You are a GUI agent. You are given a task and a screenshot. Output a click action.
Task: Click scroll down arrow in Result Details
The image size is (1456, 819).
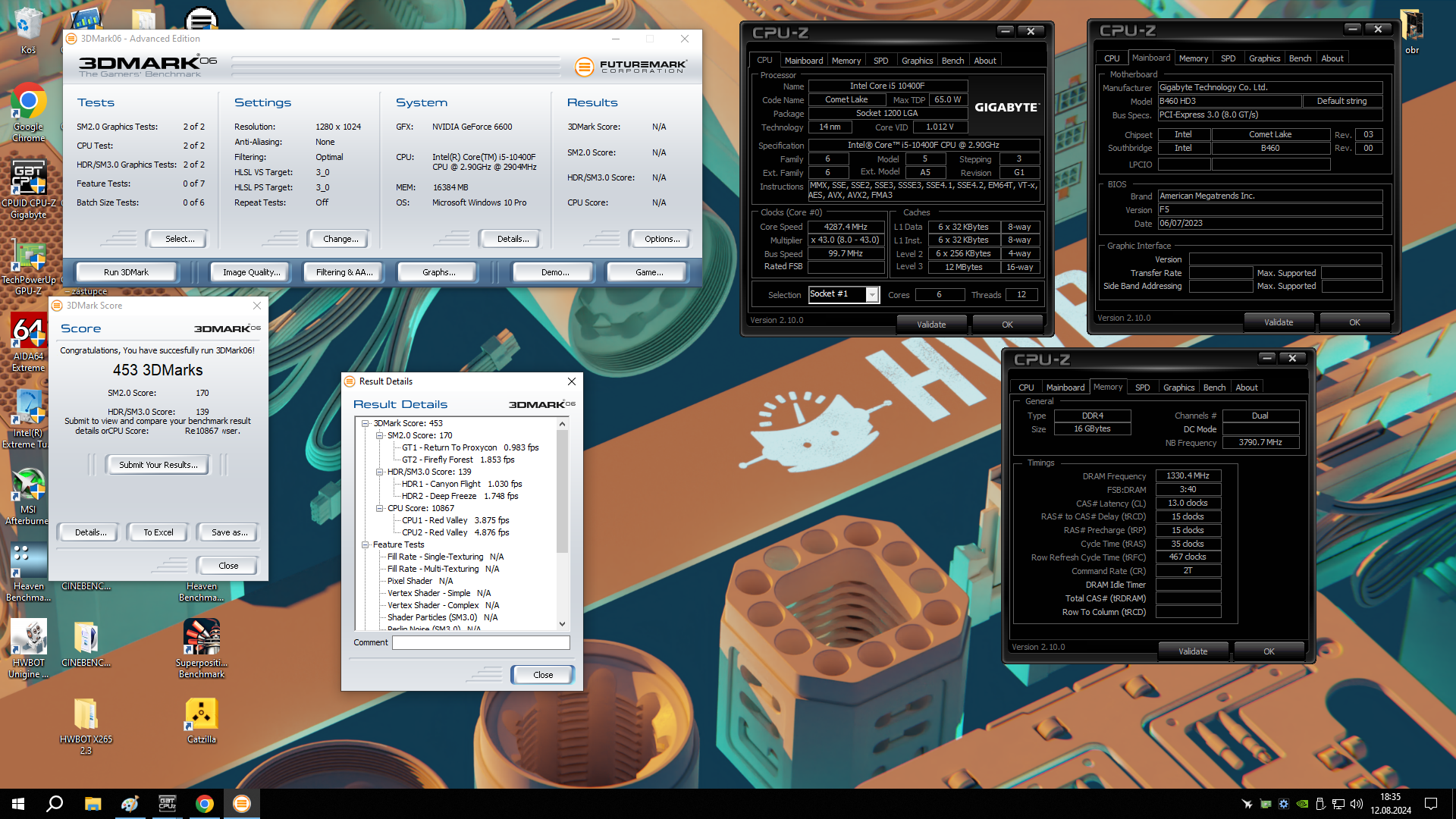click(562, 624)
